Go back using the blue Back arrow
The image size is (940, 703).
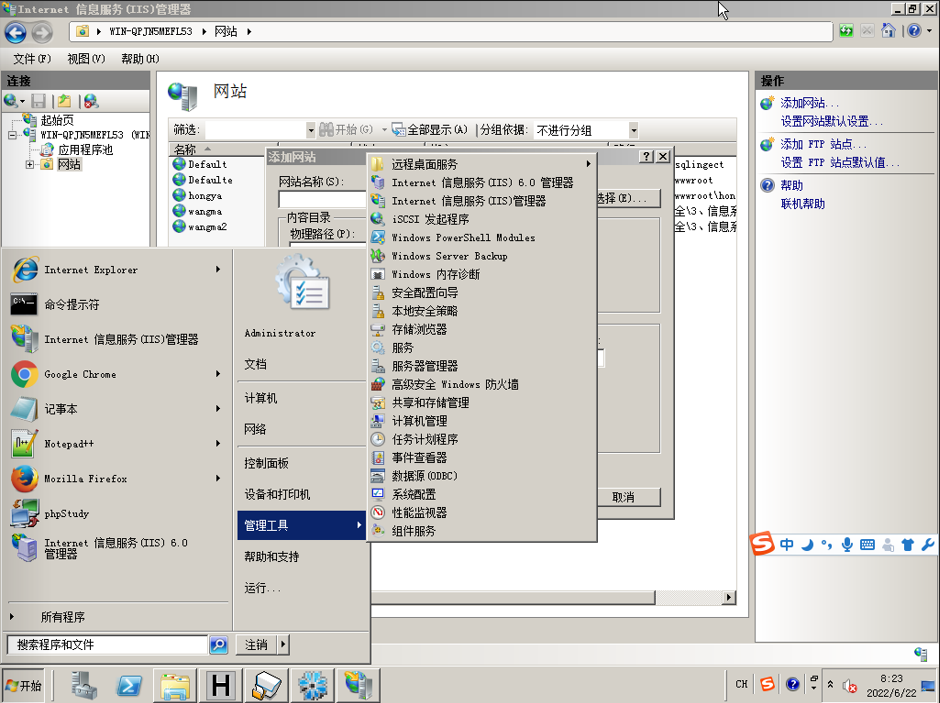pos(16,32)
